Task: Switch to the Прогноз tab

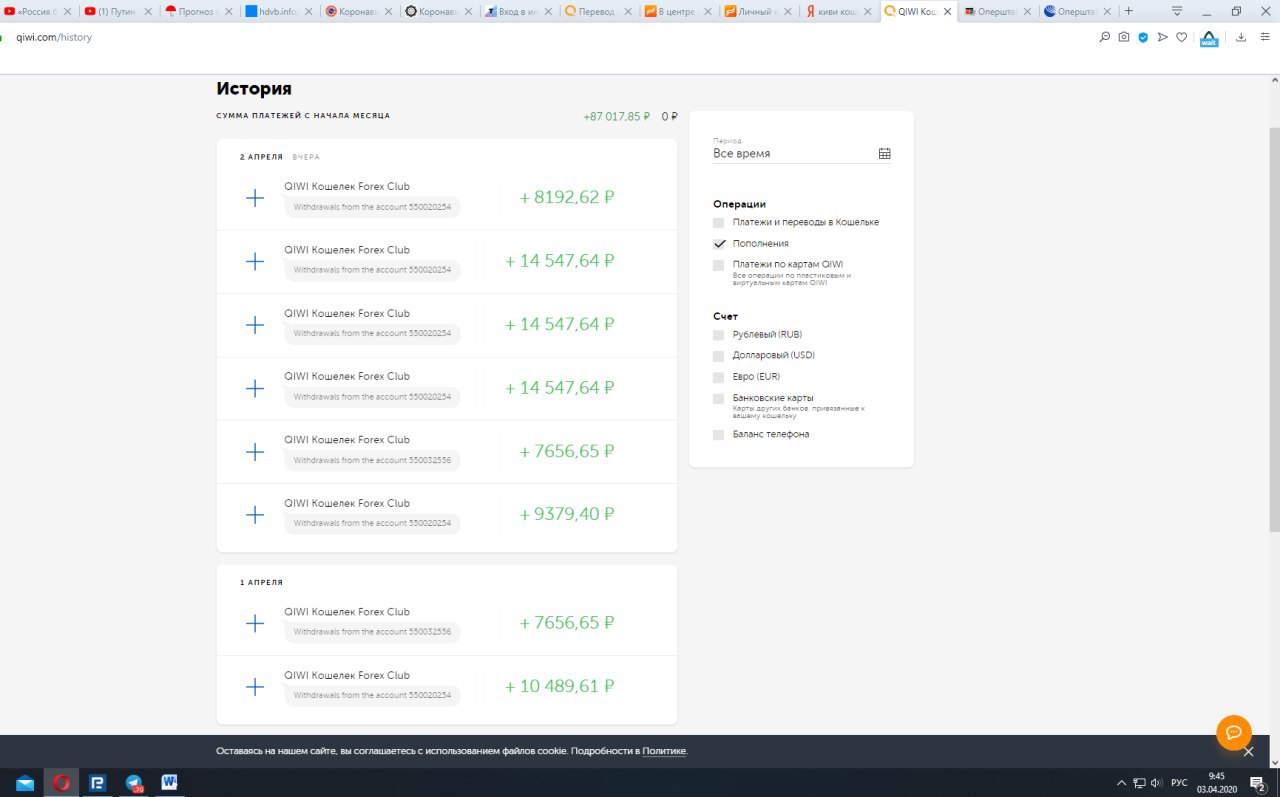Action: tap(198, 12)
